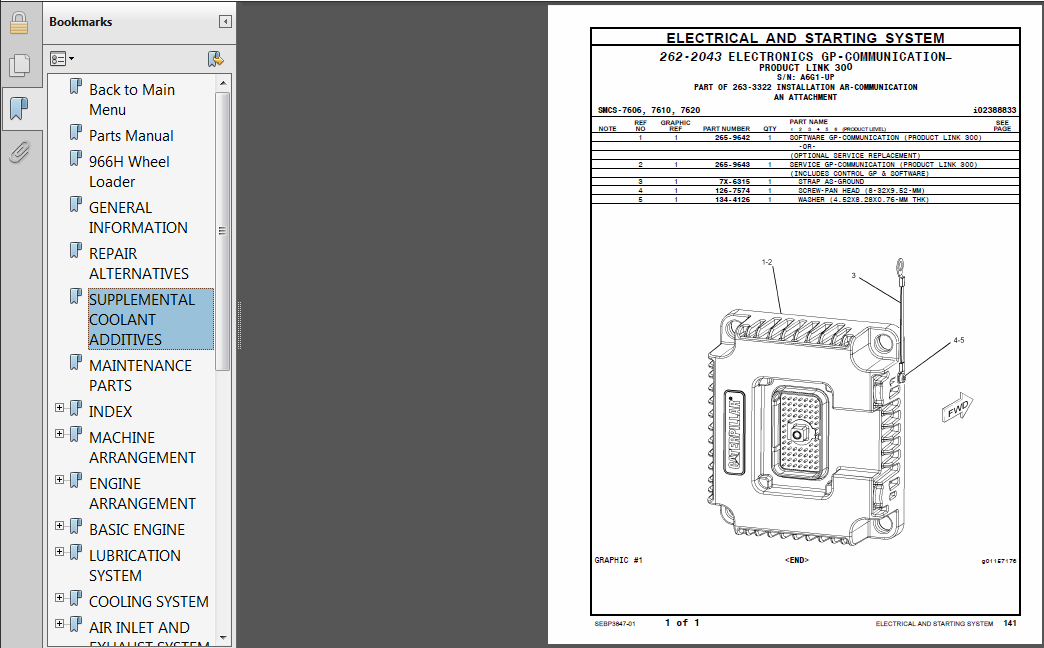Open the GENERAL INFORMATION bookmark
Screen dimensions: 1044x648
pyautogui.click(x=138, y=217)
